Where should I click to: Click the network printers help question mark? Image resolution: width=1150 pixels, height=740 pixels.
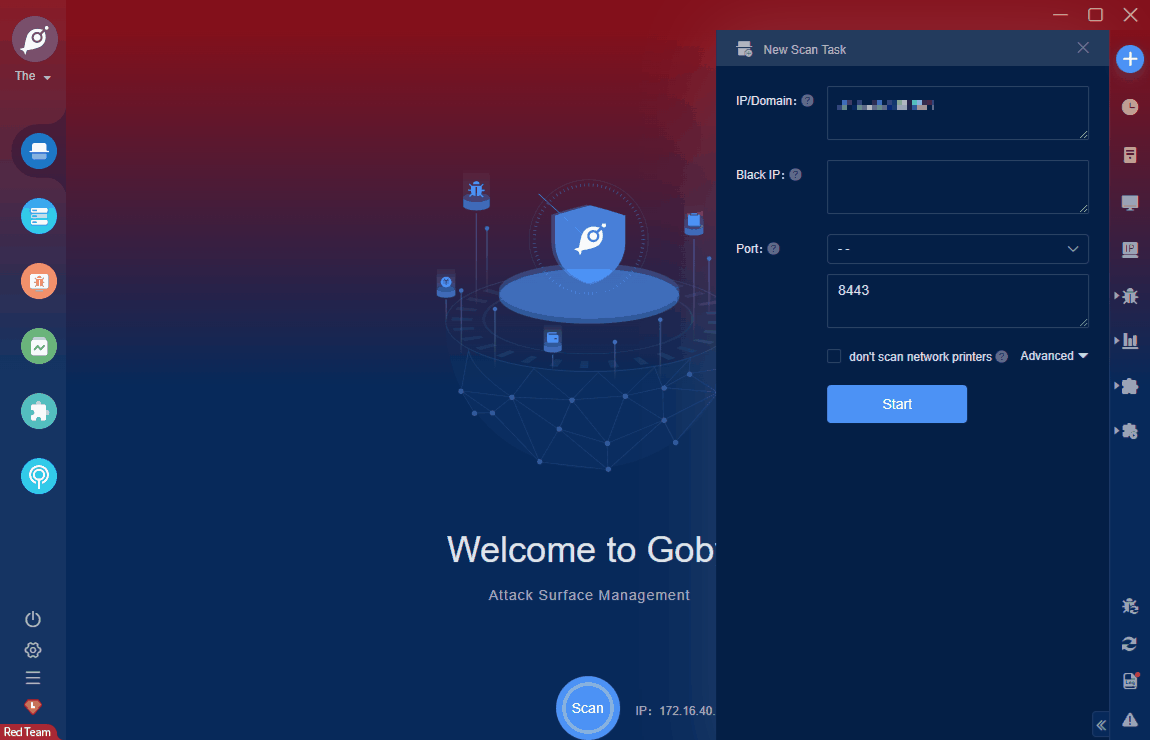[1002, 356]
